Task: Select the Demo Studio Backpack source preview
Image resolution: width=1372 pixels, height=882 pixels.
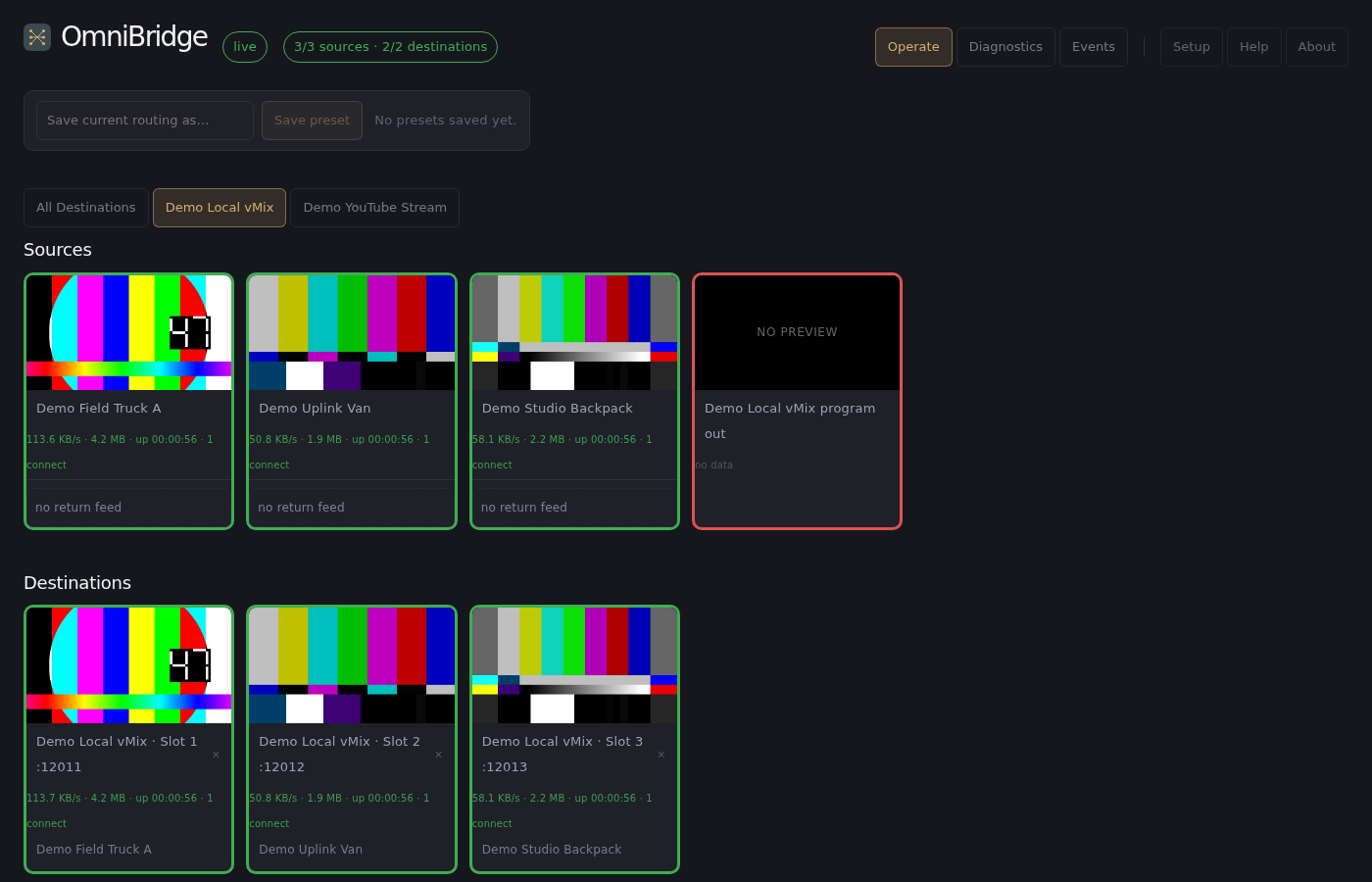Action: click(x=575, y=333)
